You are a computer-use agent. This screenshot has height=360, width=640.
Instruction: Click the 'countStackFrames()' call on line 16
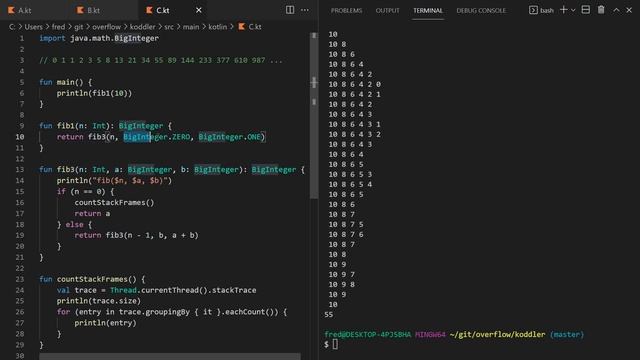(x=114, y=202)
